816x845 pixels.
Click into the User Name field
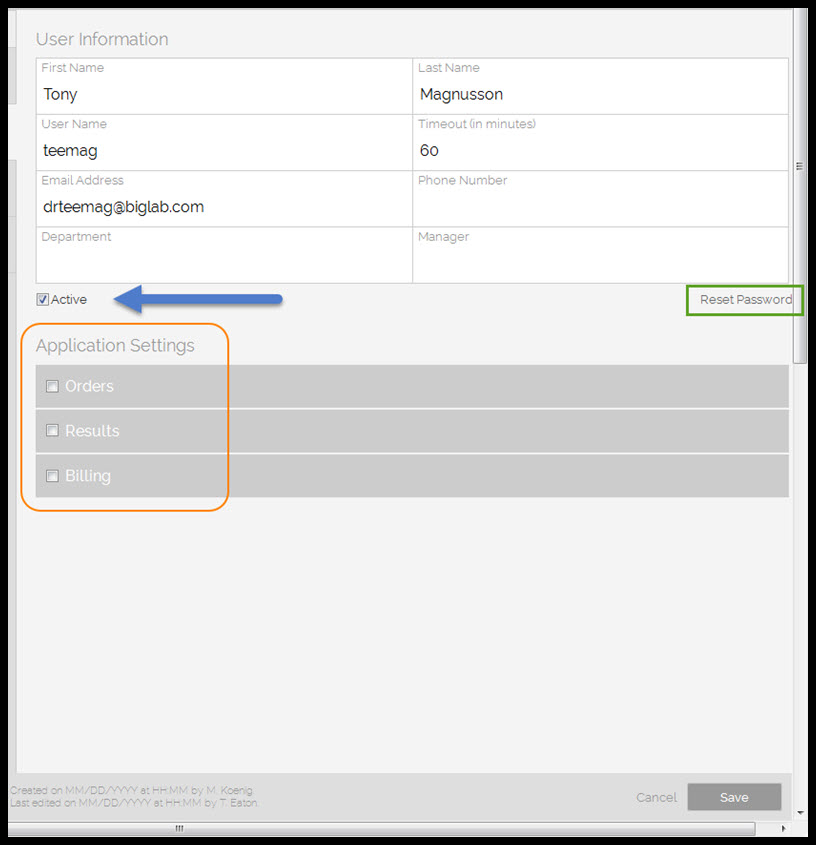[224, 151]
